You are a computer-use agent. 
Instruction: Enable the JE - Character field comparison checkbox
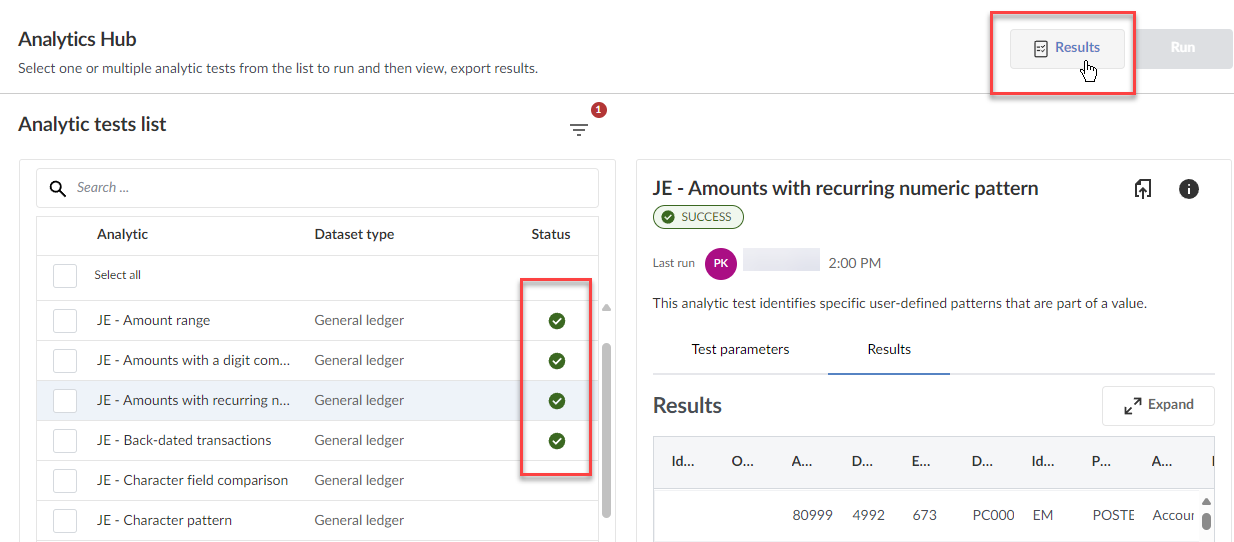tap(65, 481)
